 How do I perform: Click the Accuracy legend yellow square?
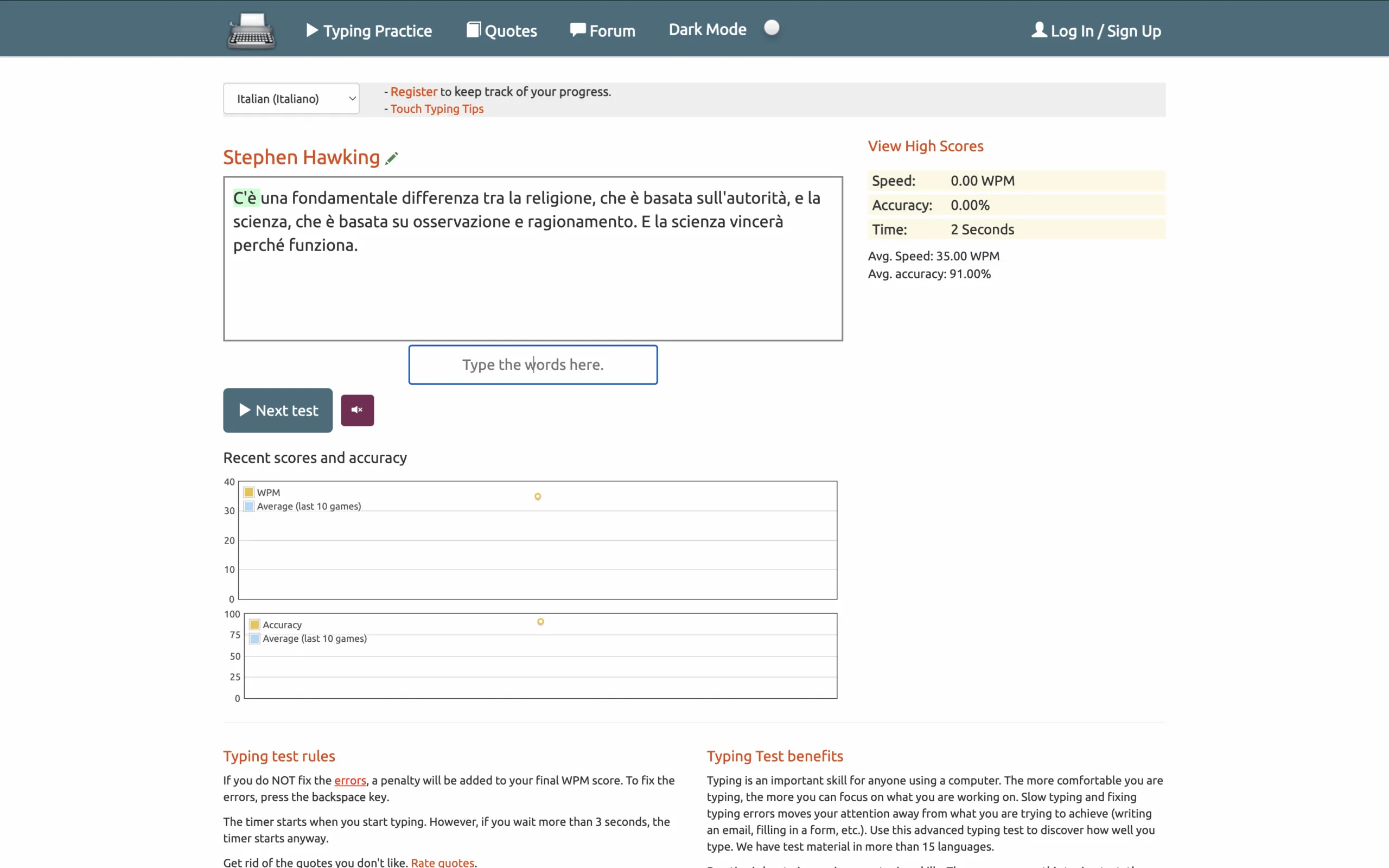[255, 624]
